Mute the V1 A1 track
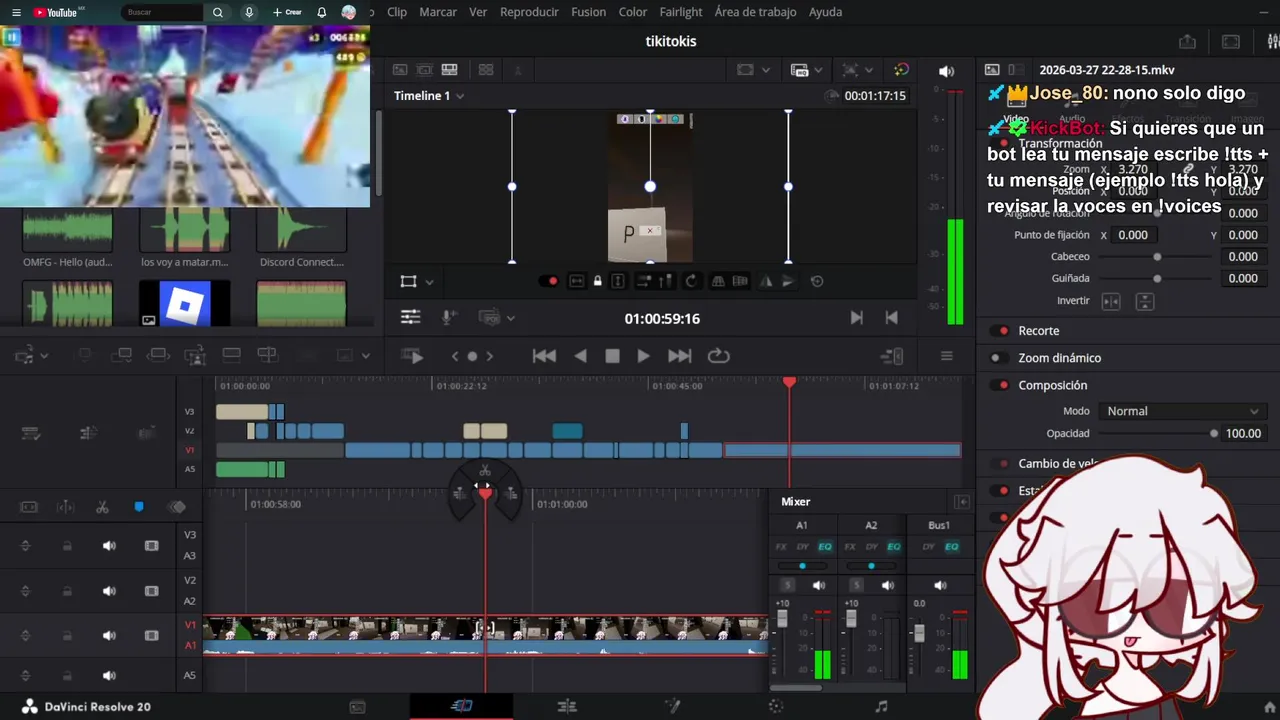Screen dimensions: 1280x720 (109, 636)
